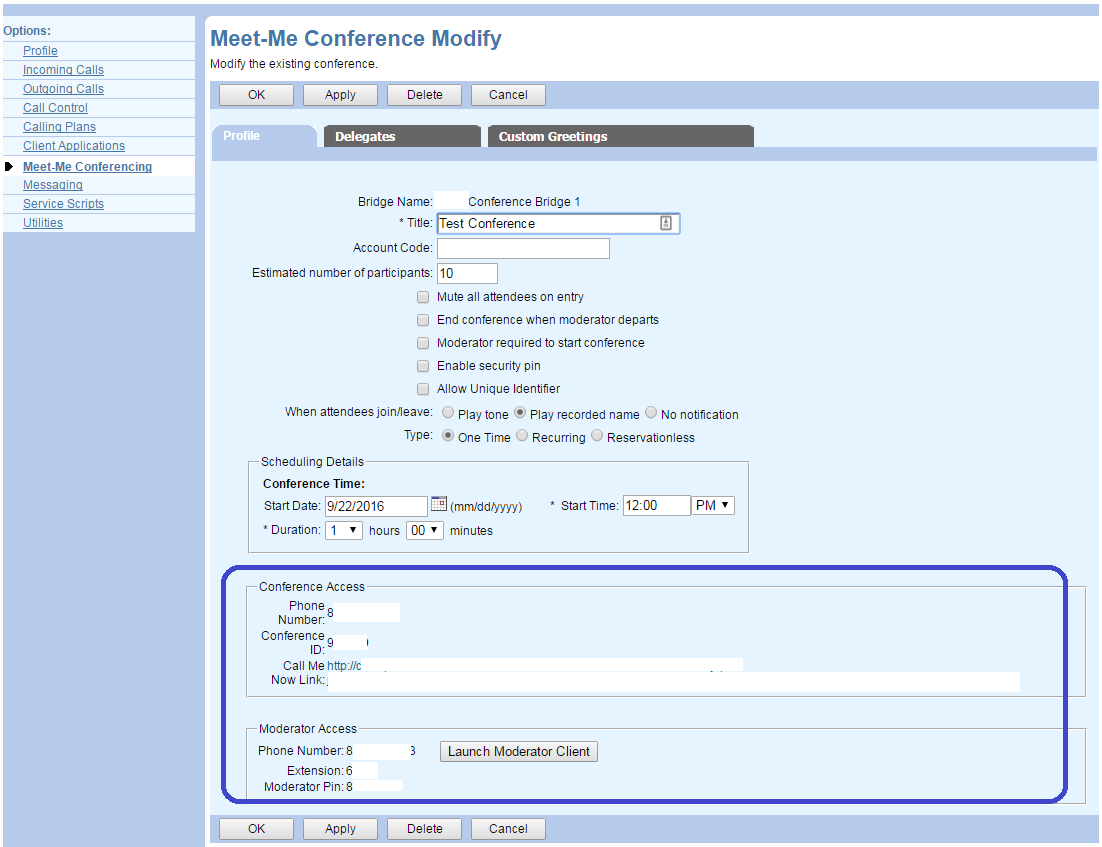Click Launch Moderator Client

[518, 751]
